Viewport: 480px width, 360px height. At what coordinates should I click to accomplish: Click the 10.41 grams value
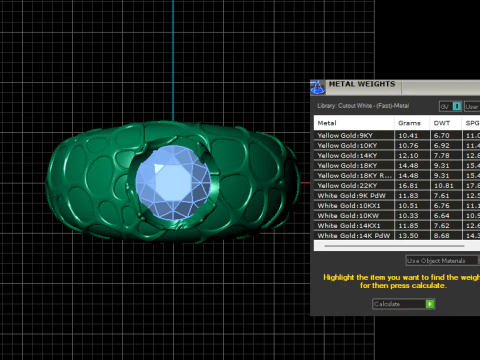coord(408,135)
